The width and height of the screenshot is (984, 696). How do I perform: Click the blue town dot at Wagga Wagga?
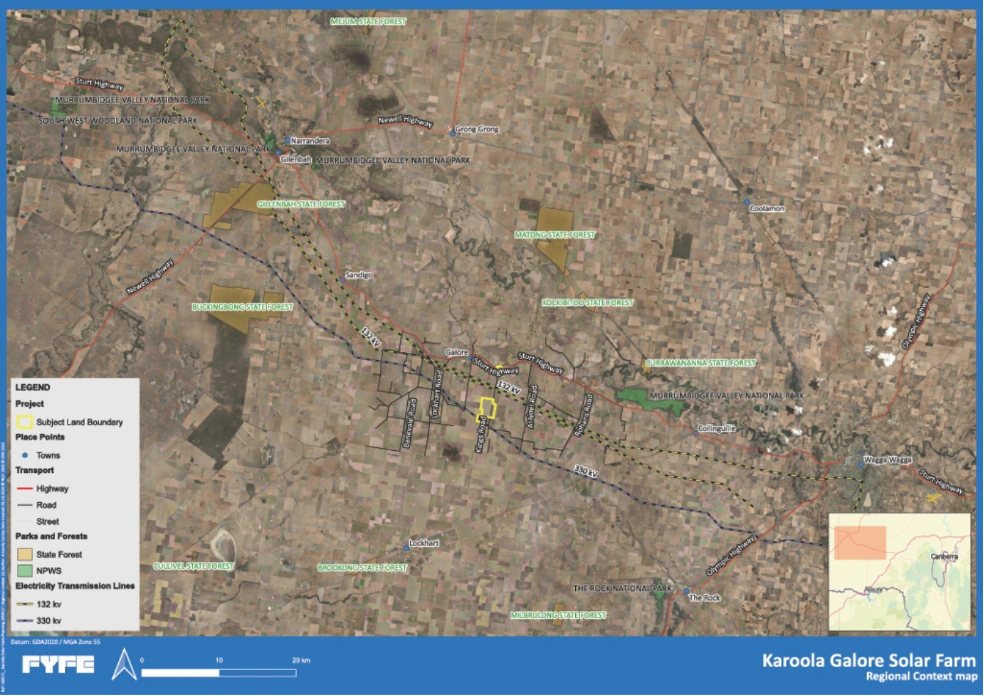862,464
